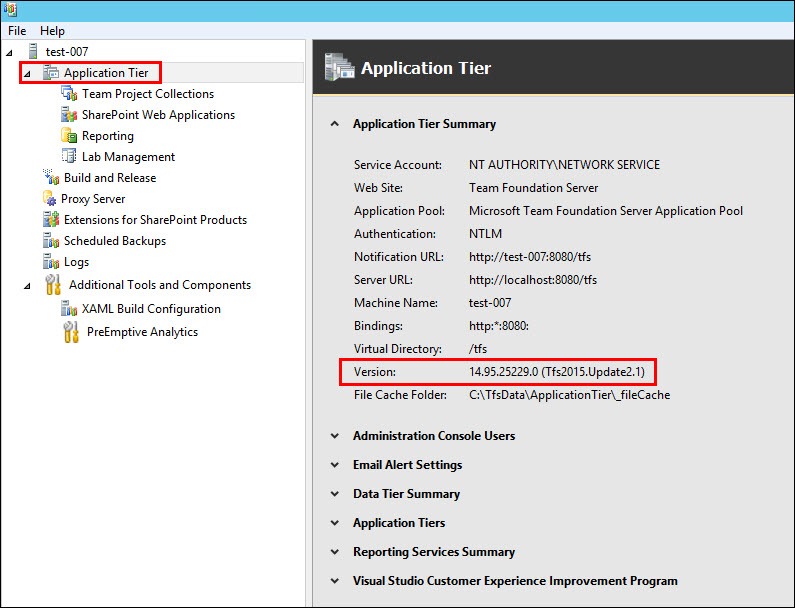Open the Help menu
This screenshot has height=608, width=795.
pyautogui.click(x=52, y=31)
